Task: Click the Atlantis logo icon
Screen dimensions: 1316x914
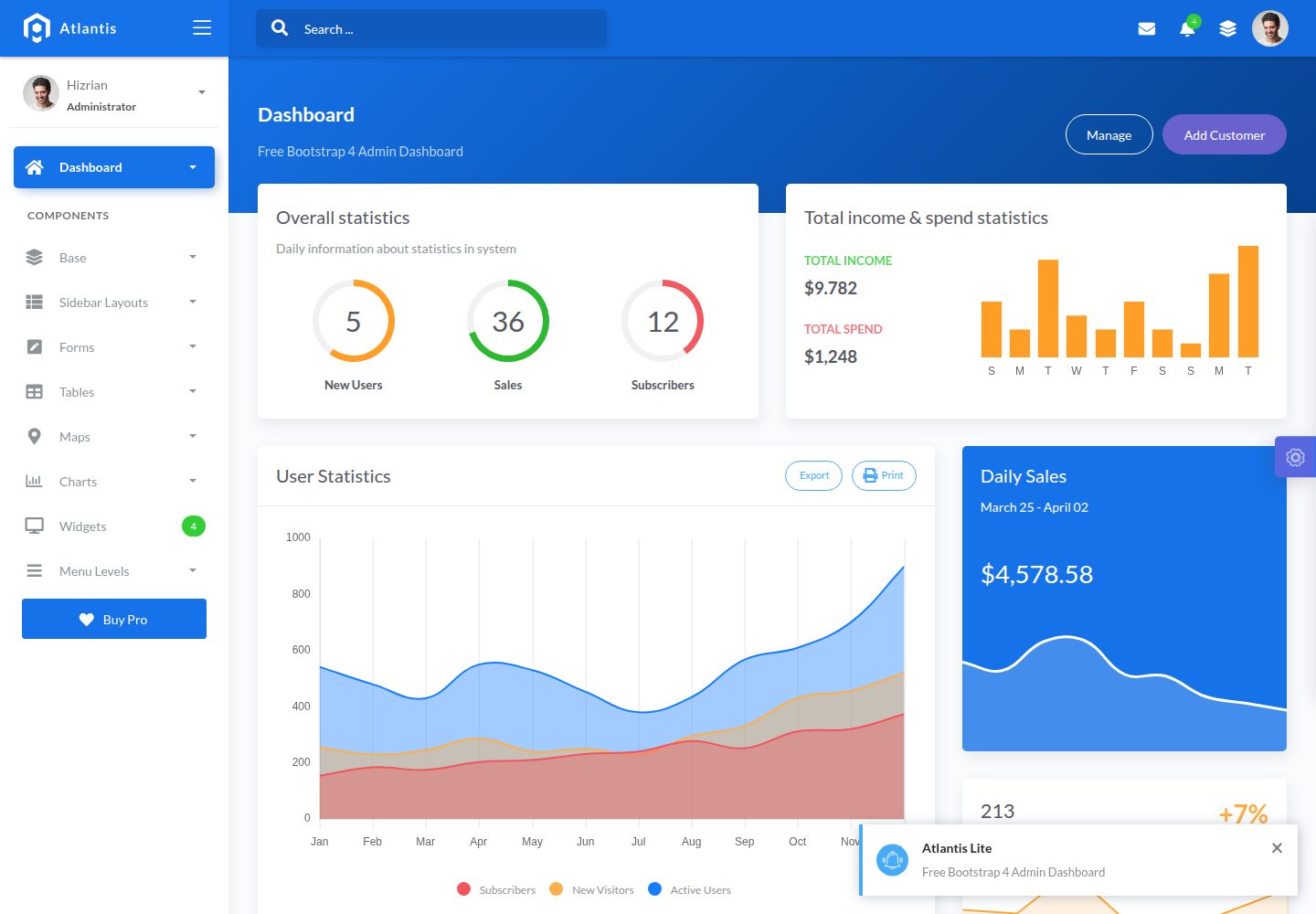Action: point(36,28)
